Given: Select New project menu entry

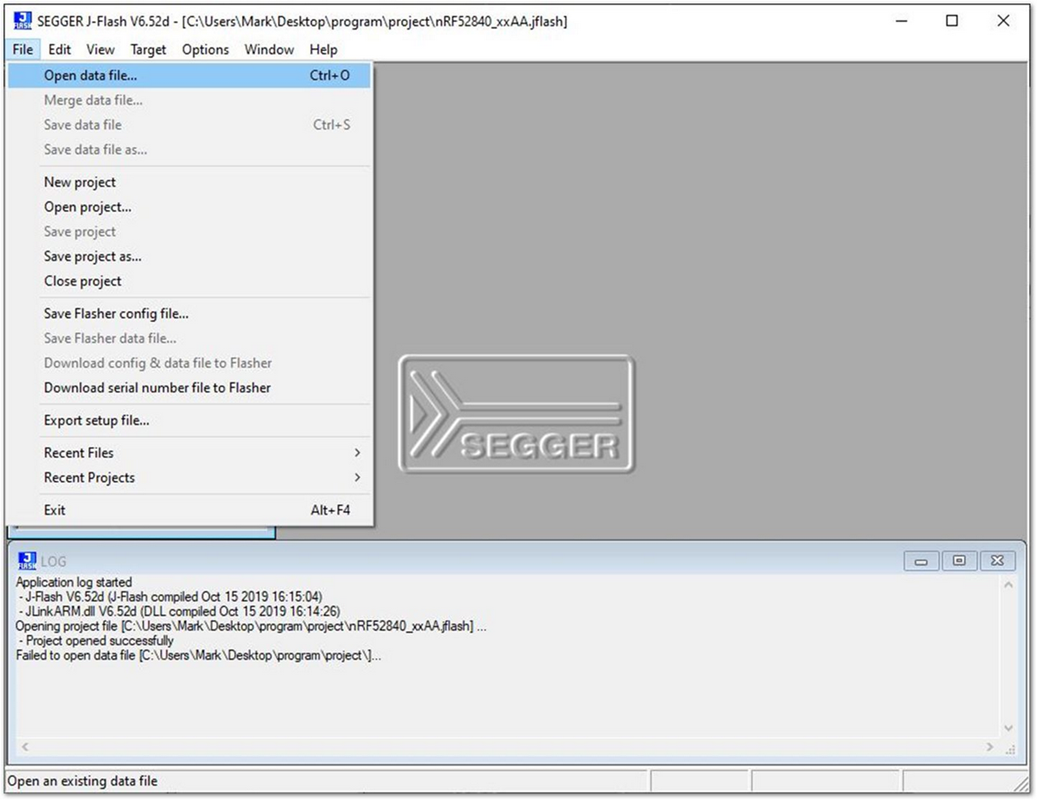Looking at the screenshot, I should [189, 182].
